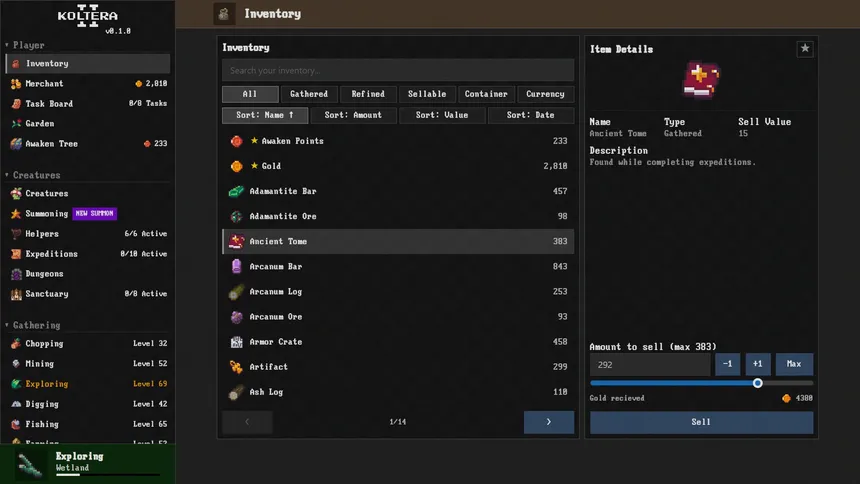Sort inventory by Name
Viewport: 860px width, 484px height.
(265, 115)
